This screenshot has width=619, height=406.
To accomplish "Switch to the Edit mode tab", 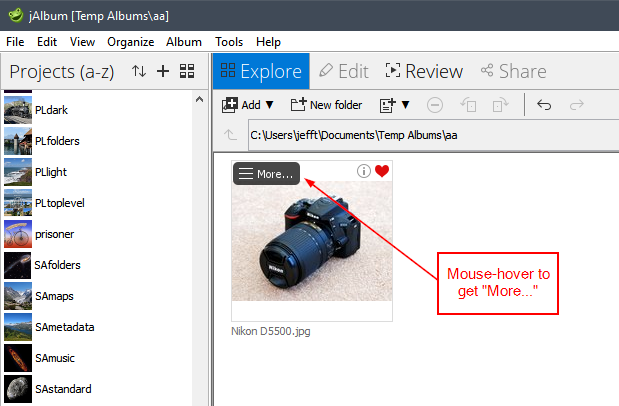I will [x=343, y=71].
